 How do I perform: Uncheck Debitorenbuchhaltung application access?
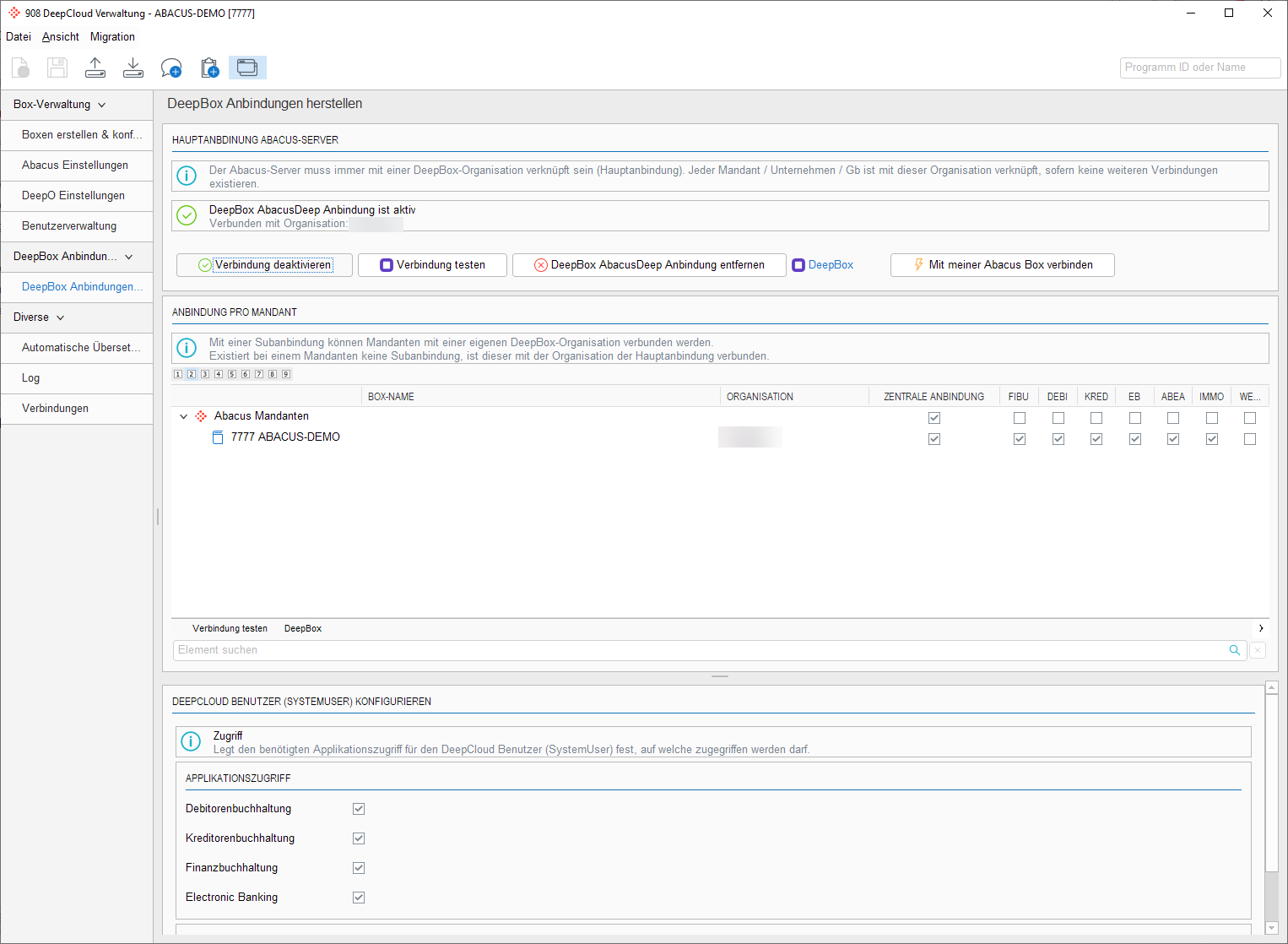[359, 809]
